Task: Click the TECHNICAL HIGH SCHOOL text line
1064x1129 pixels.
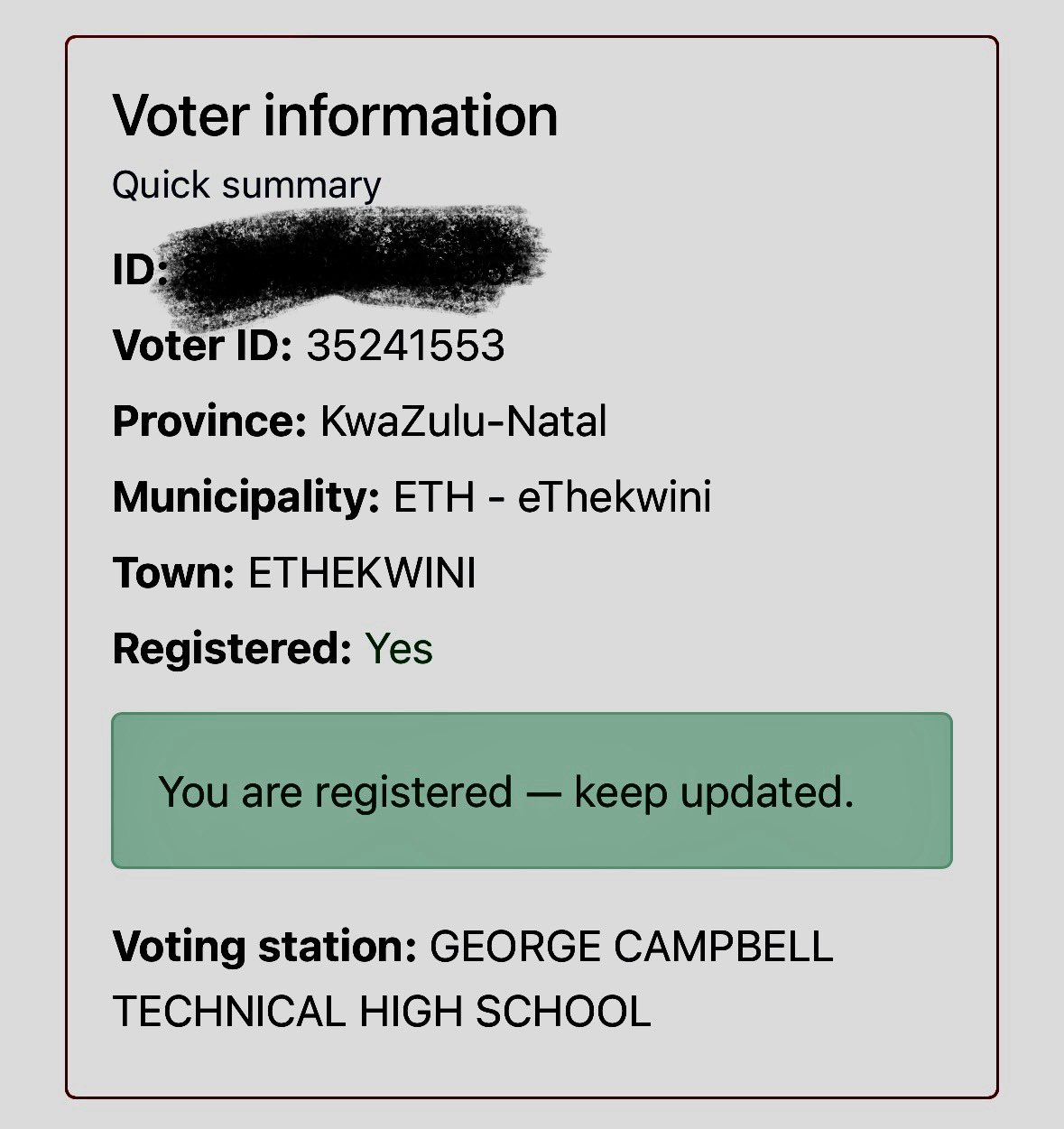Action: point(381,1011)
